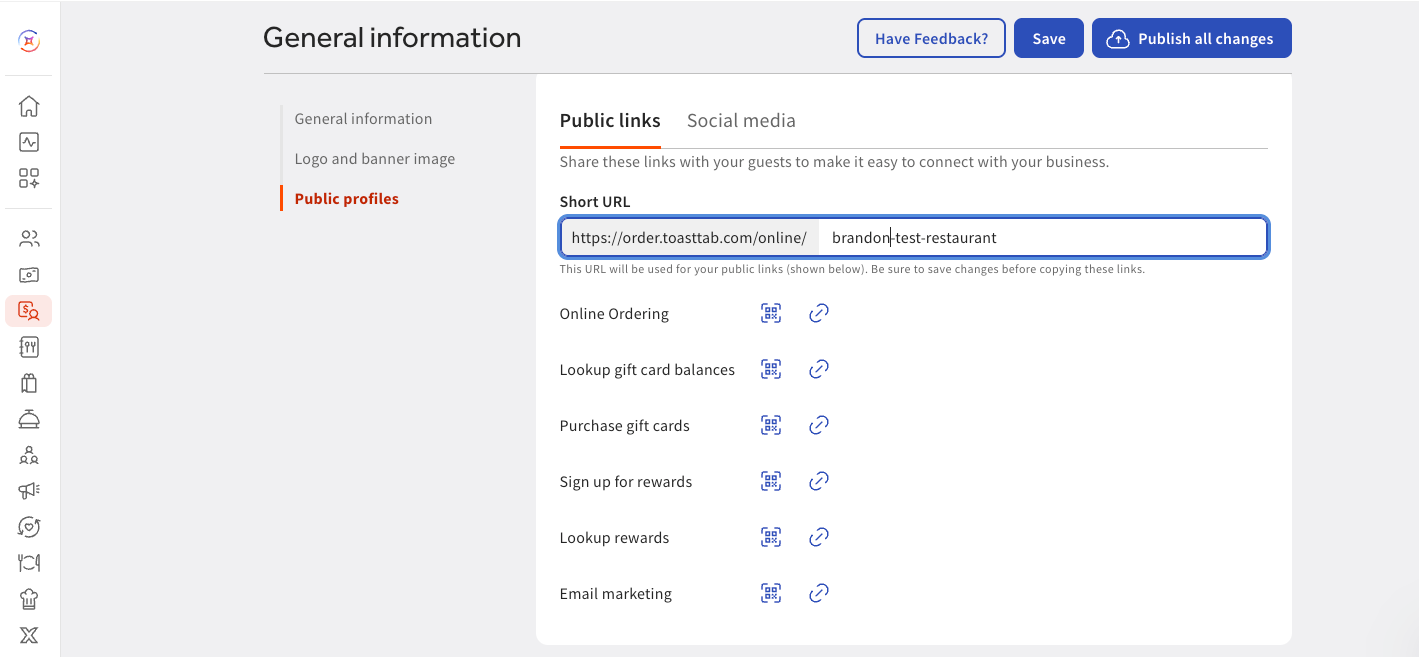This screenshot has height=657, width=1419.
Task: Show QR code for Purchase gift cards
Action: point(771,425)
